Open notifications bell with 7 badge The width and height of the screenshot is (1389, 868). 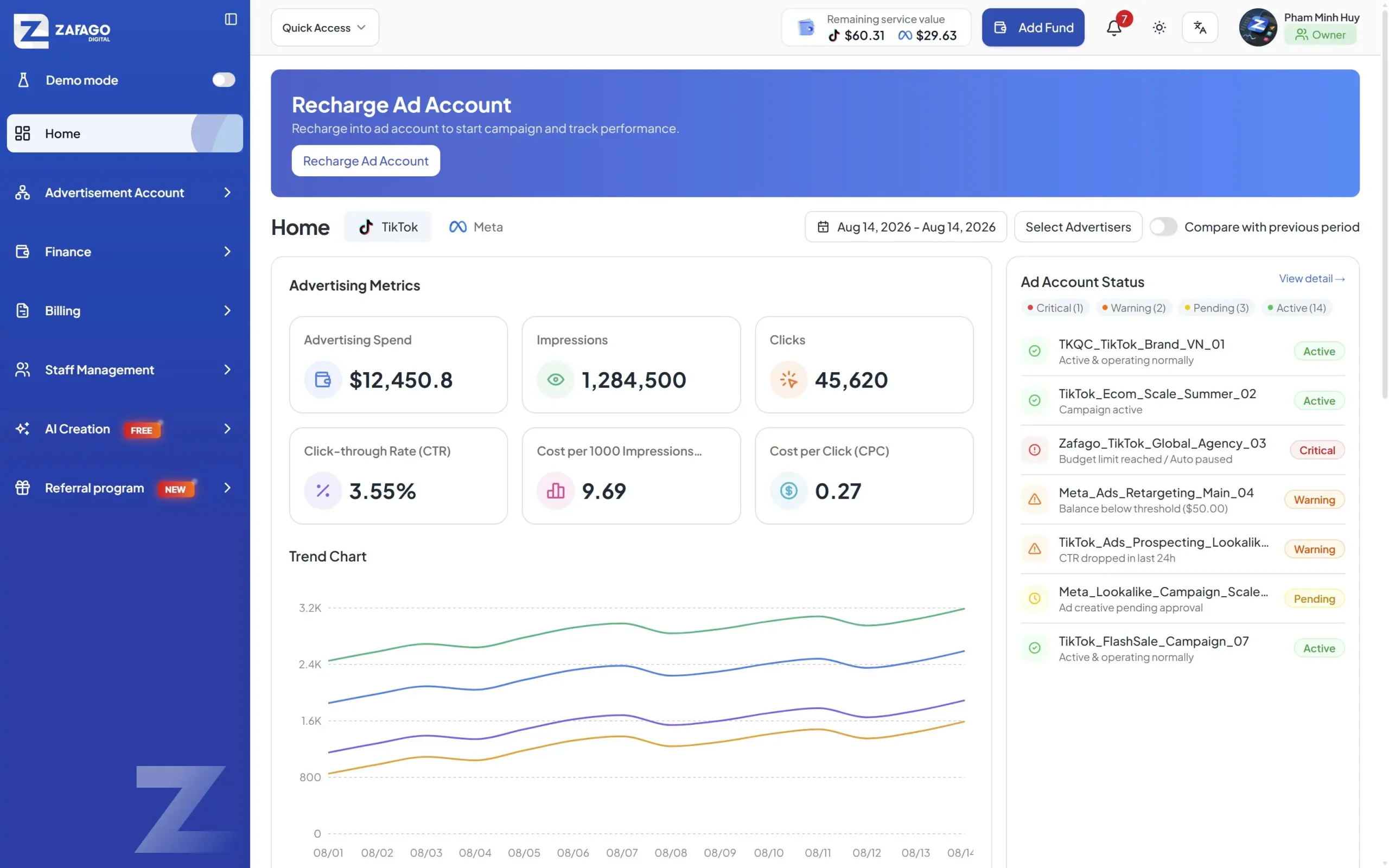coord(1114,27)
